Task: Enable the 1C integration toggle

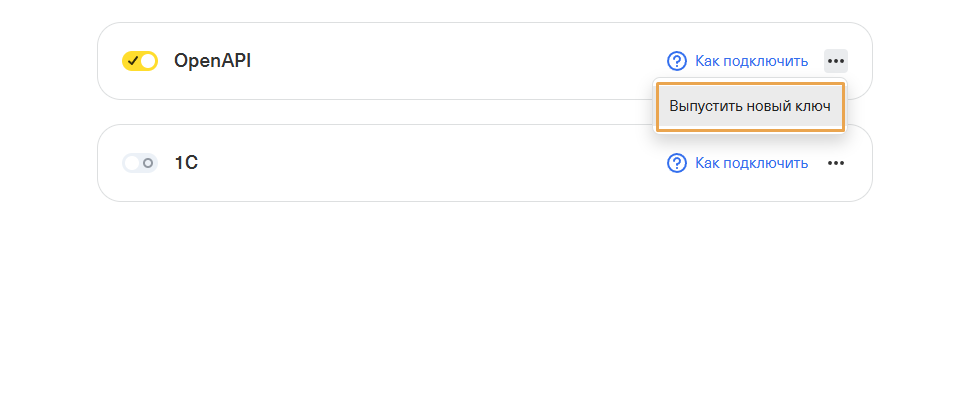Action: (x=140, y=163)
